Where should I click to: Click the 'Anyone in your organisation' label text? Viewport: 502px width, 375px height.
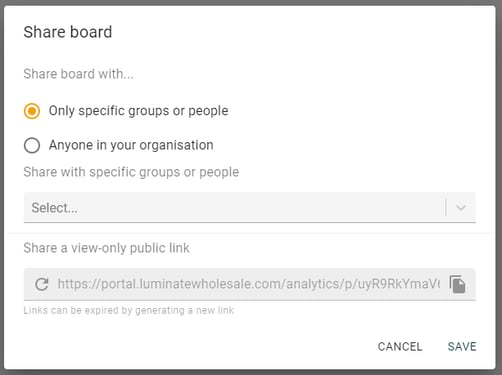tap(131, 145)
